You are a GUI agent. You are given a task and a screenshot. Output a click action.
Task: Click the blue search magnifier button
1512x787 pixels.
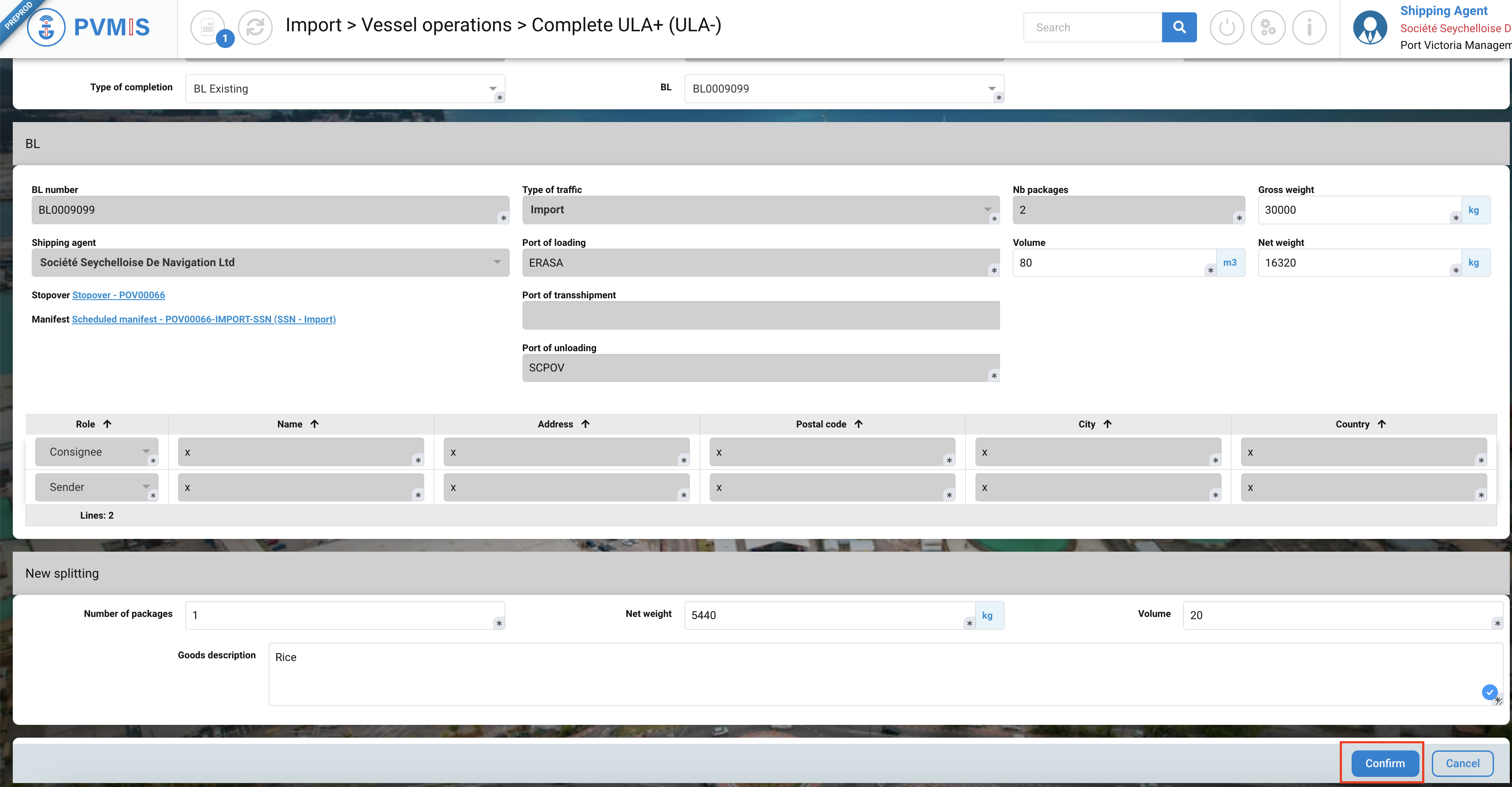(x=1178, y=27)
